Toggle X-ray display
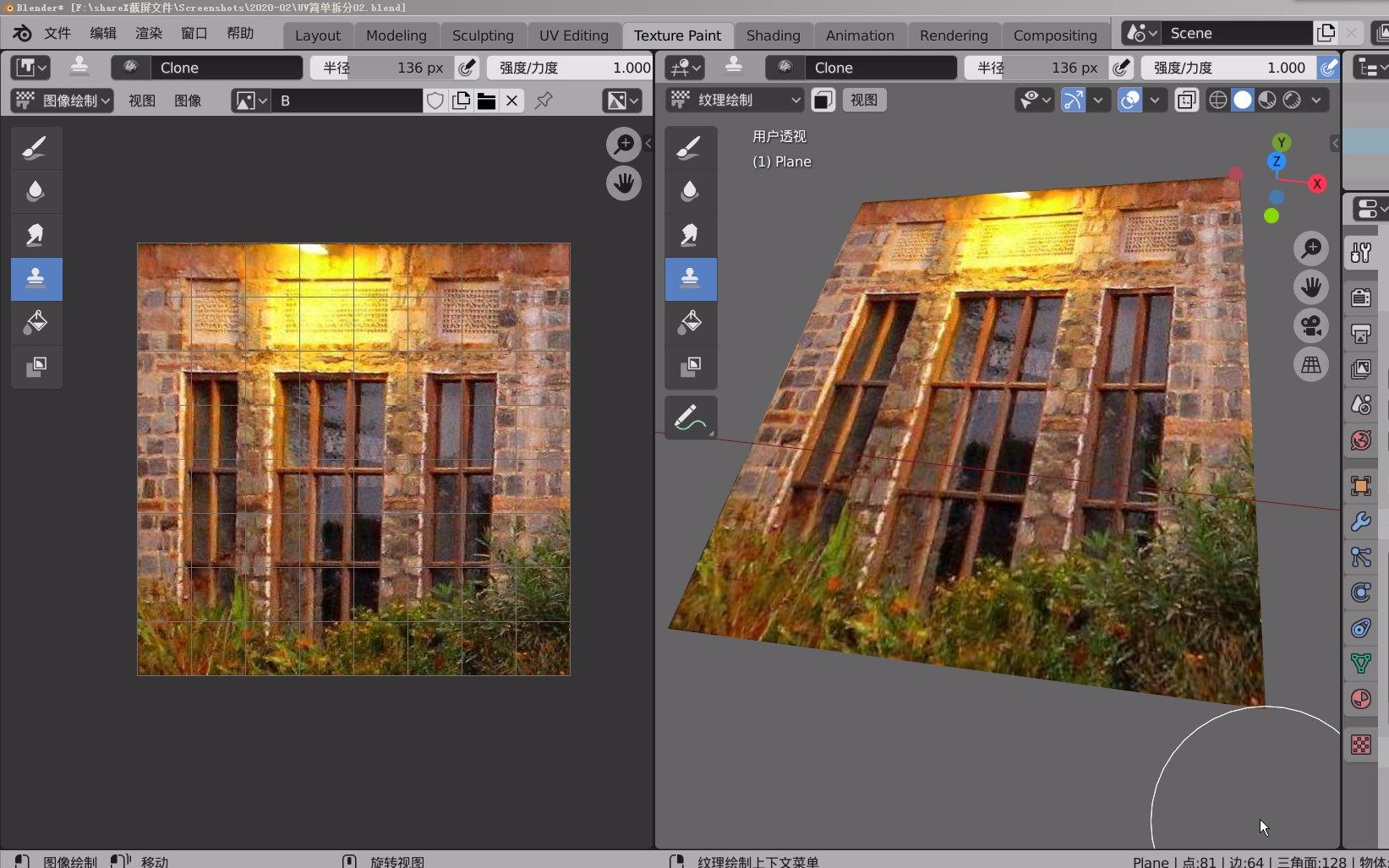1389x868 pixels. pyautogui.click(x=1187, y=101)
